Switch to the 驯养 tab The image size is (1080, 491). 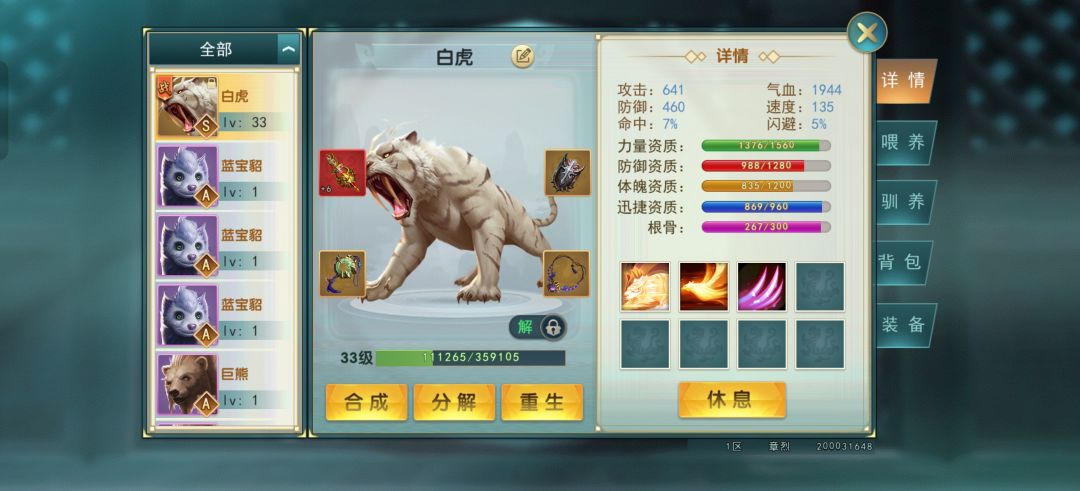coord(904,202)
